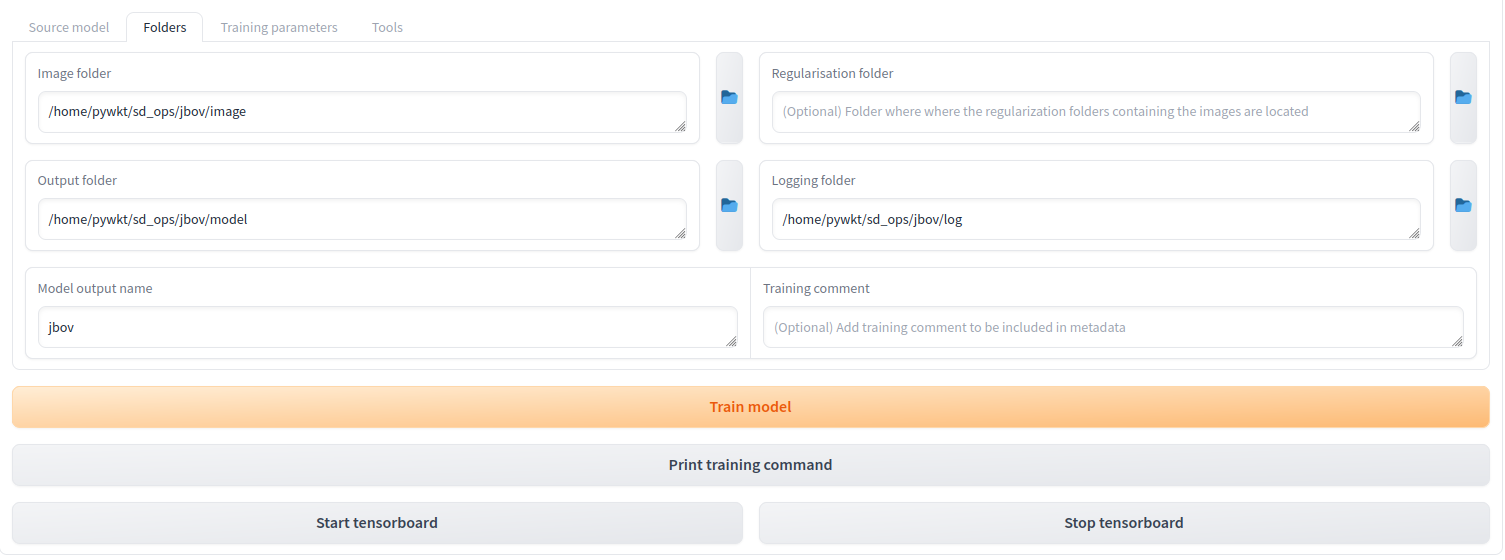Start tensorboard

377,523
